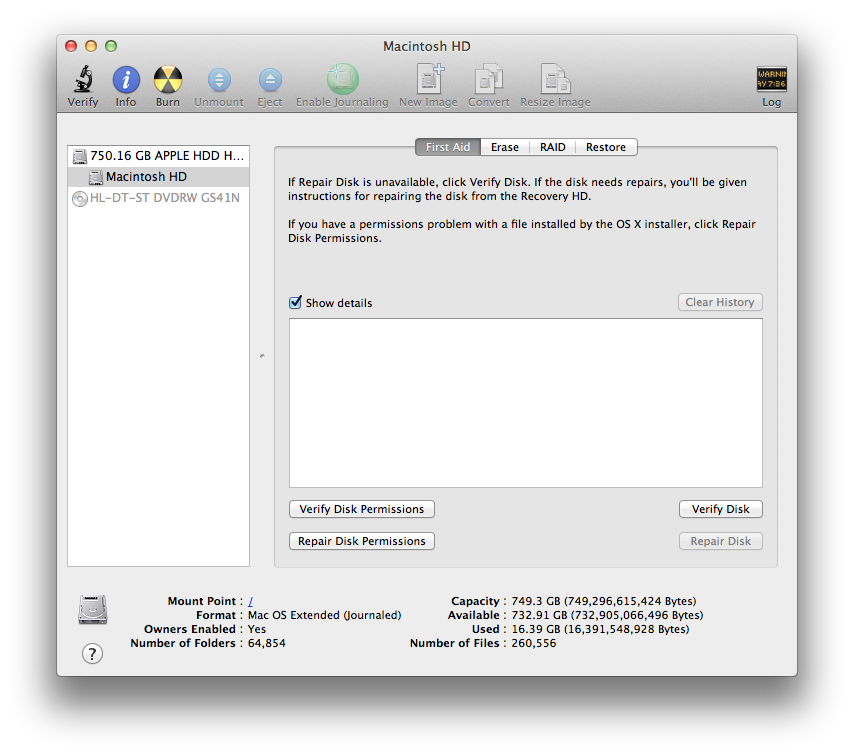Click the Used value 16.39 GB
The width and height of the screenshot is (854, 755).
pyautogui.click(x=600, y=629)
